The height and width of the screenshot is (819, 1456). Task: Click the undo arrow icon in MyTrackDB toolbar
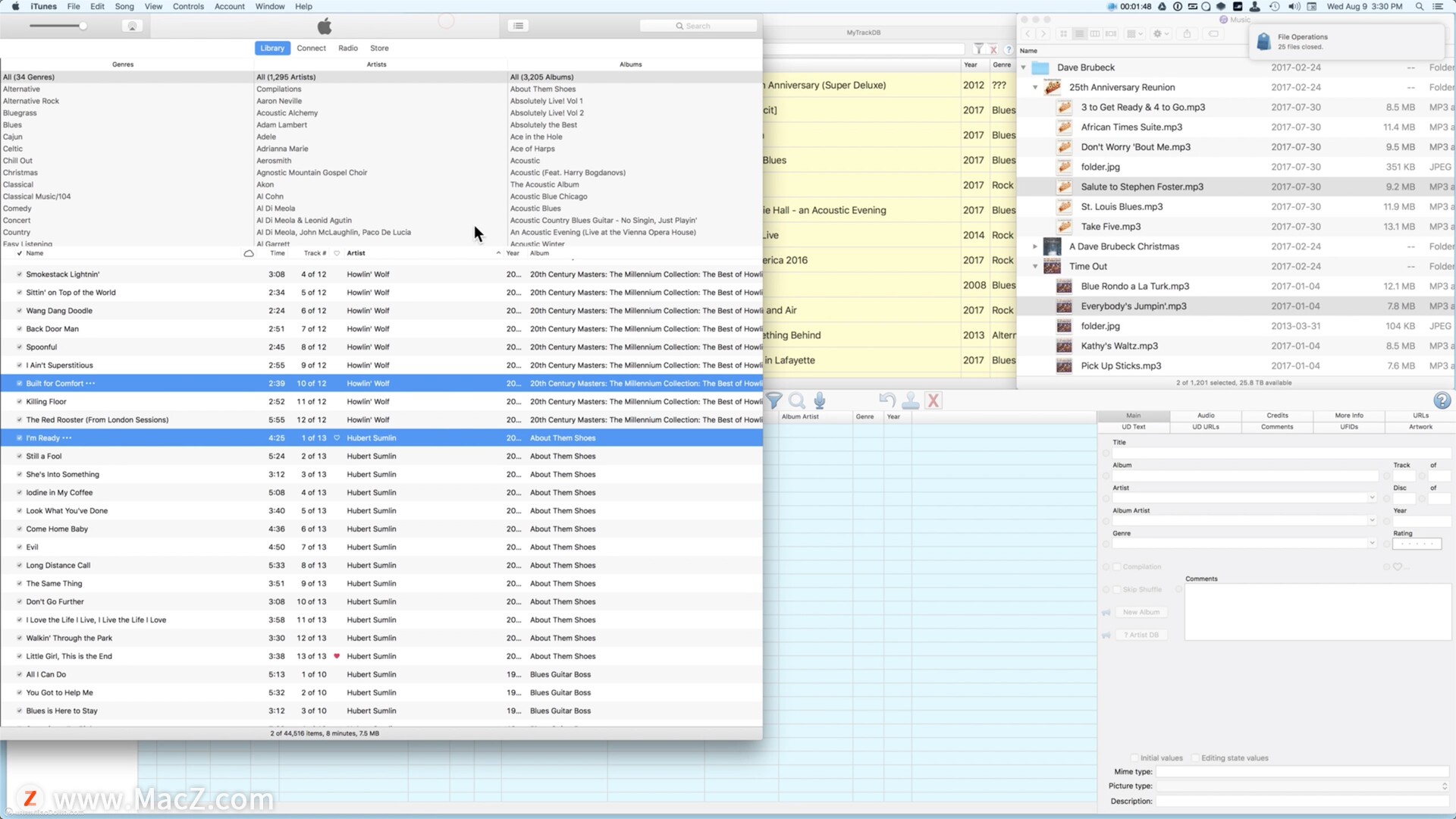887,400
